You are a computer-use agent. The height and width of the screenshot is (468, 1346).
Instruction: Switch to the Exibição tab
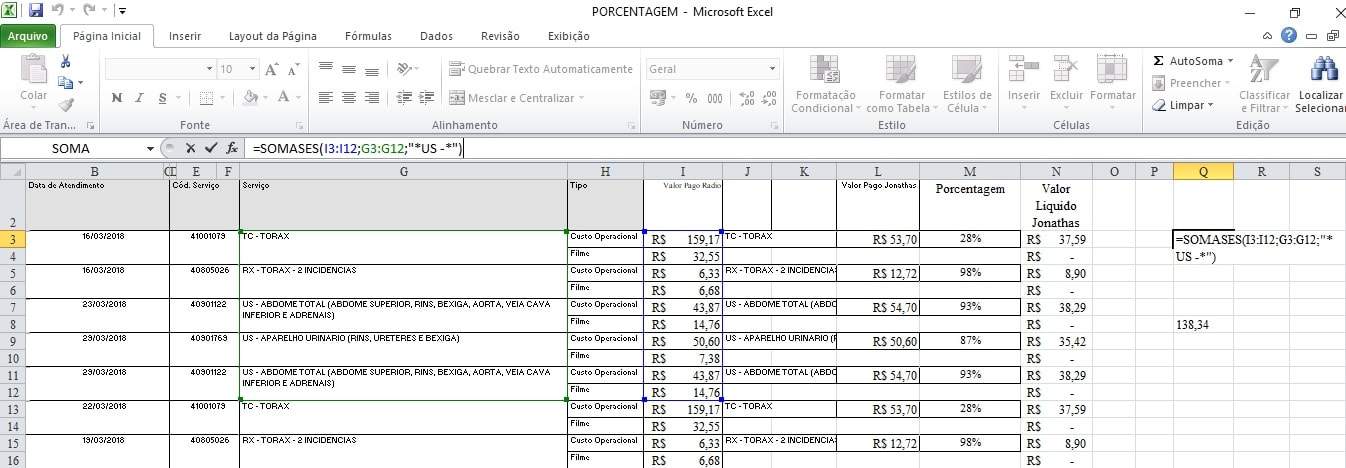(568, 36)
